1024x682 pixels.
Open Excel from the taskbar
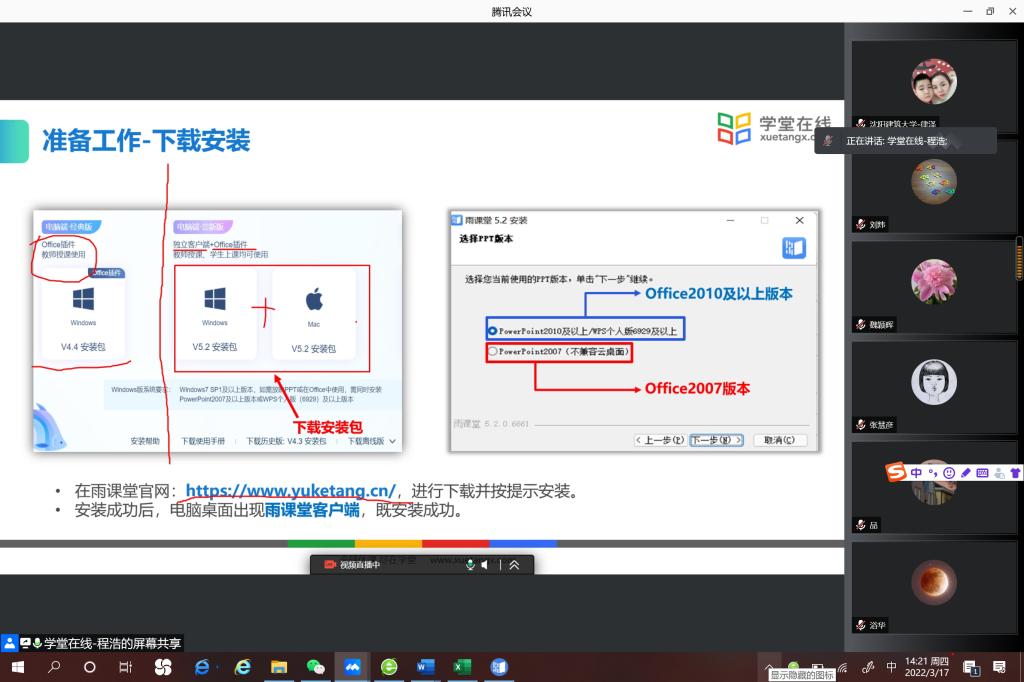pos(461,667)
